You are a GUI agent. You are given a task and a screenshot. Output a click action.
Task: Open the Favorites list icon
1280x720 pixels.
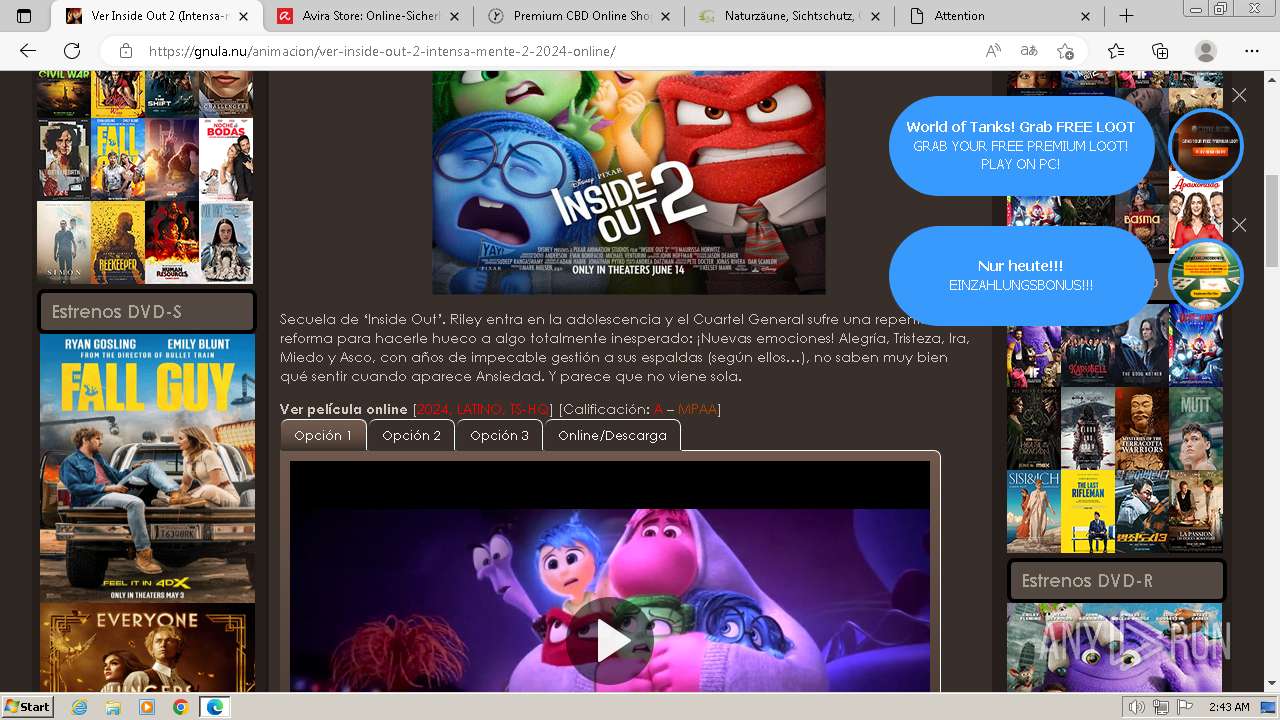point(1116,51)
